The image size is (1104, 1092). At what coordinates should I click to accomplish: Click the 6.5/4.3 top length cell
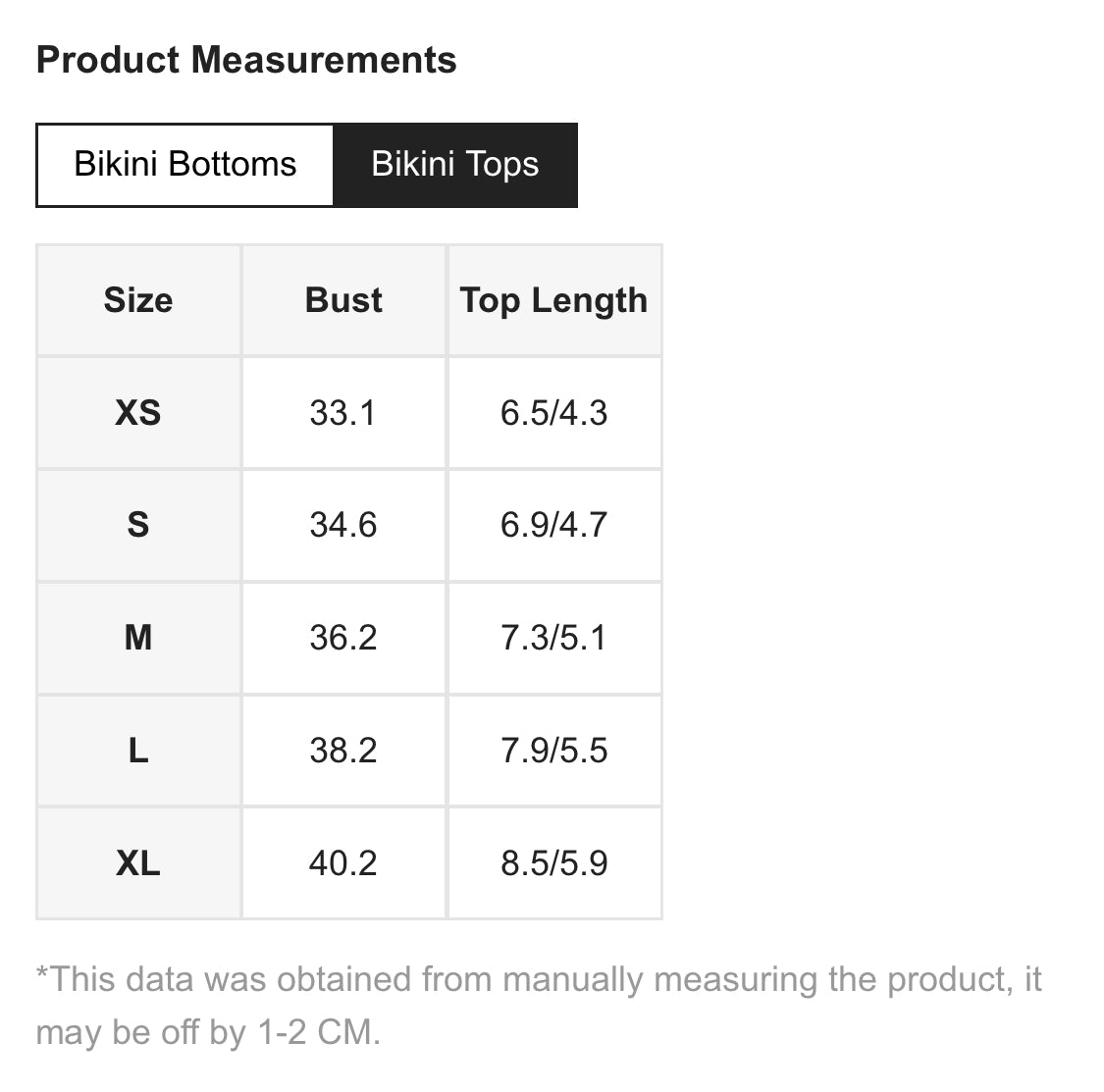(554, 413)
